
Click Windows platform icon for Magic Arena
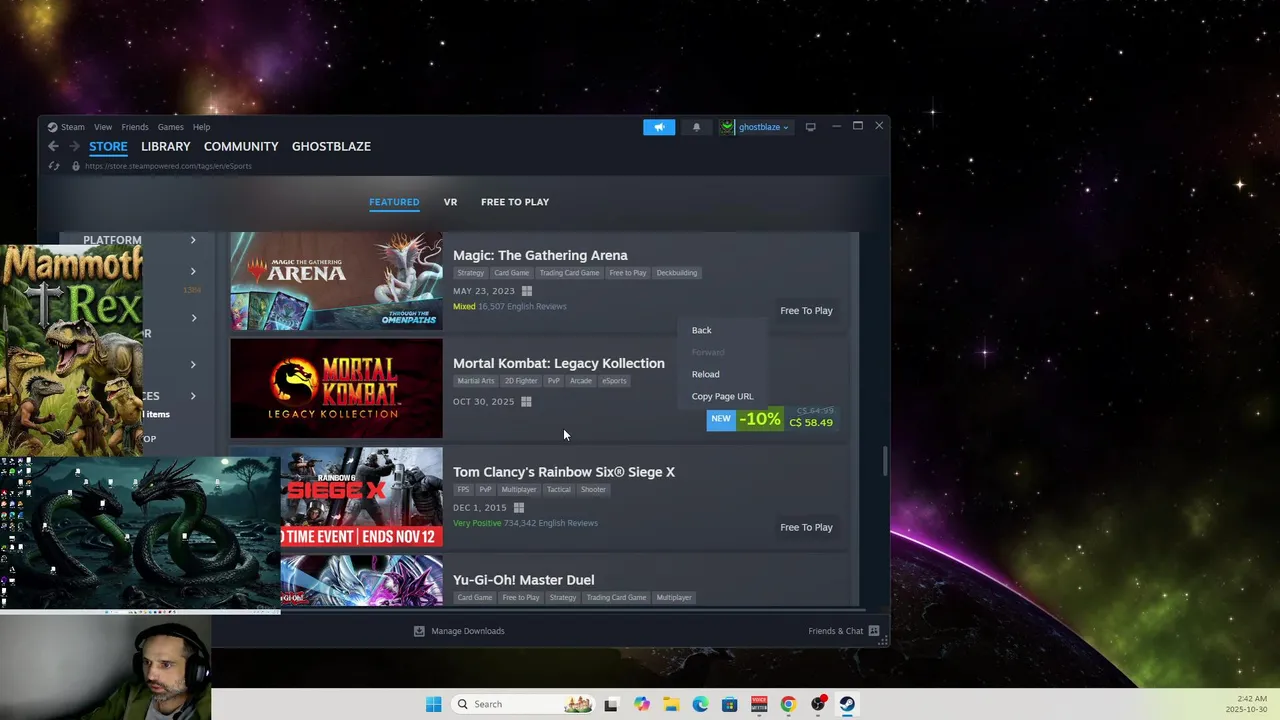(527, 291)
